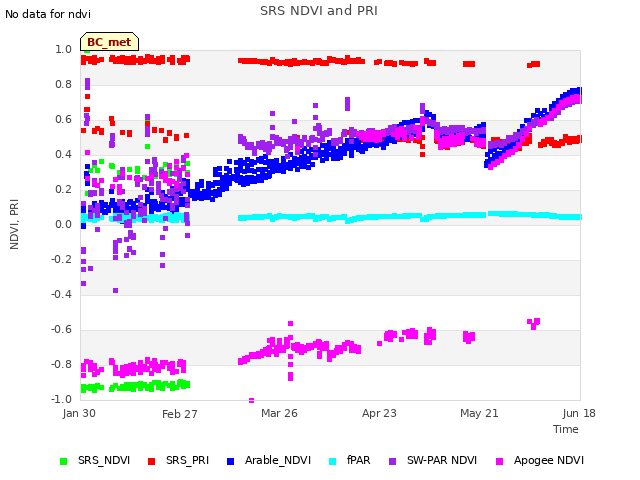Click the 0.0 y-axis tick label
This screenshot has width=640, height=480.
tap(64, 224)
